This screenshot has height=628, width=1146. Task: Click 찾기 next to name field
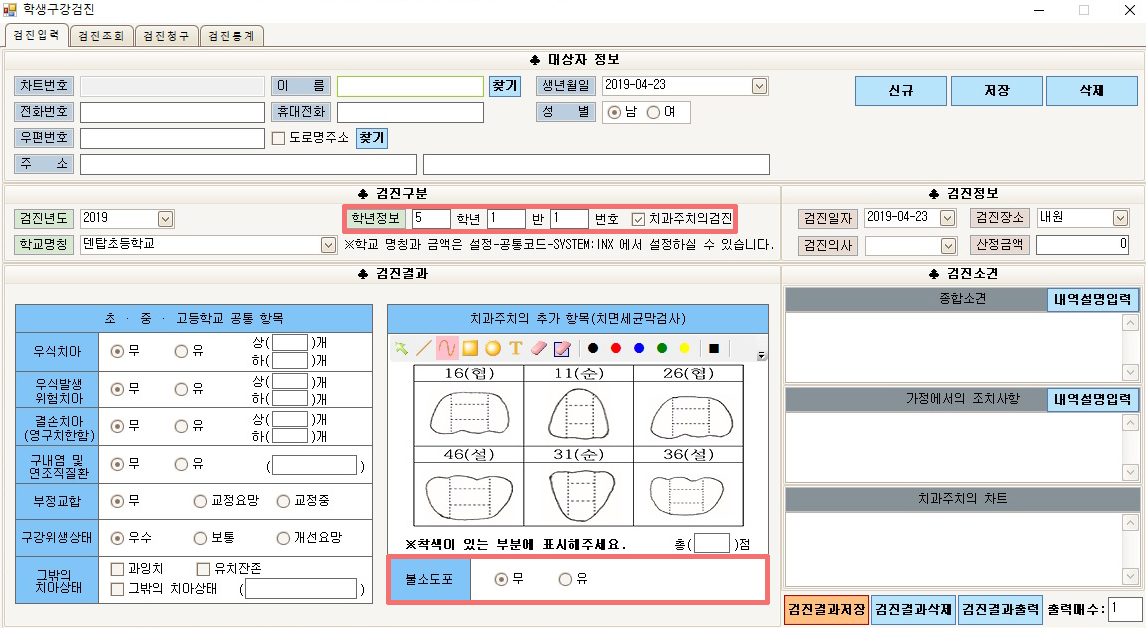coord(504,86)
